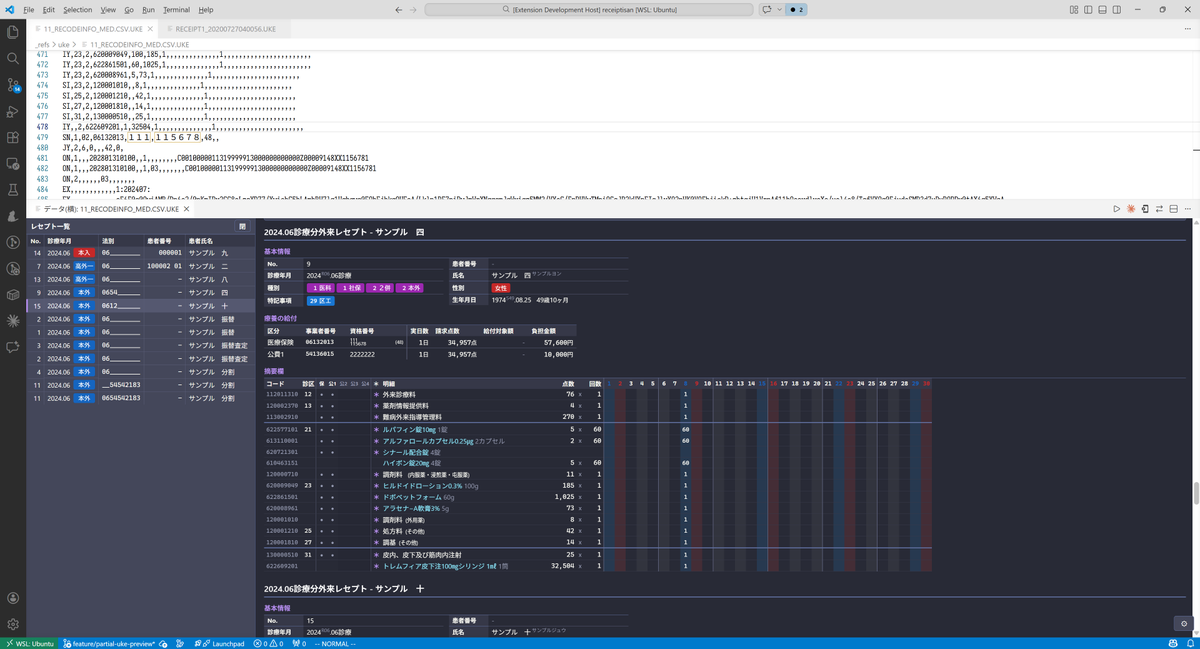Go forward with the navigation arrow
1200x649 pixels.
click(x=414, y=9)
